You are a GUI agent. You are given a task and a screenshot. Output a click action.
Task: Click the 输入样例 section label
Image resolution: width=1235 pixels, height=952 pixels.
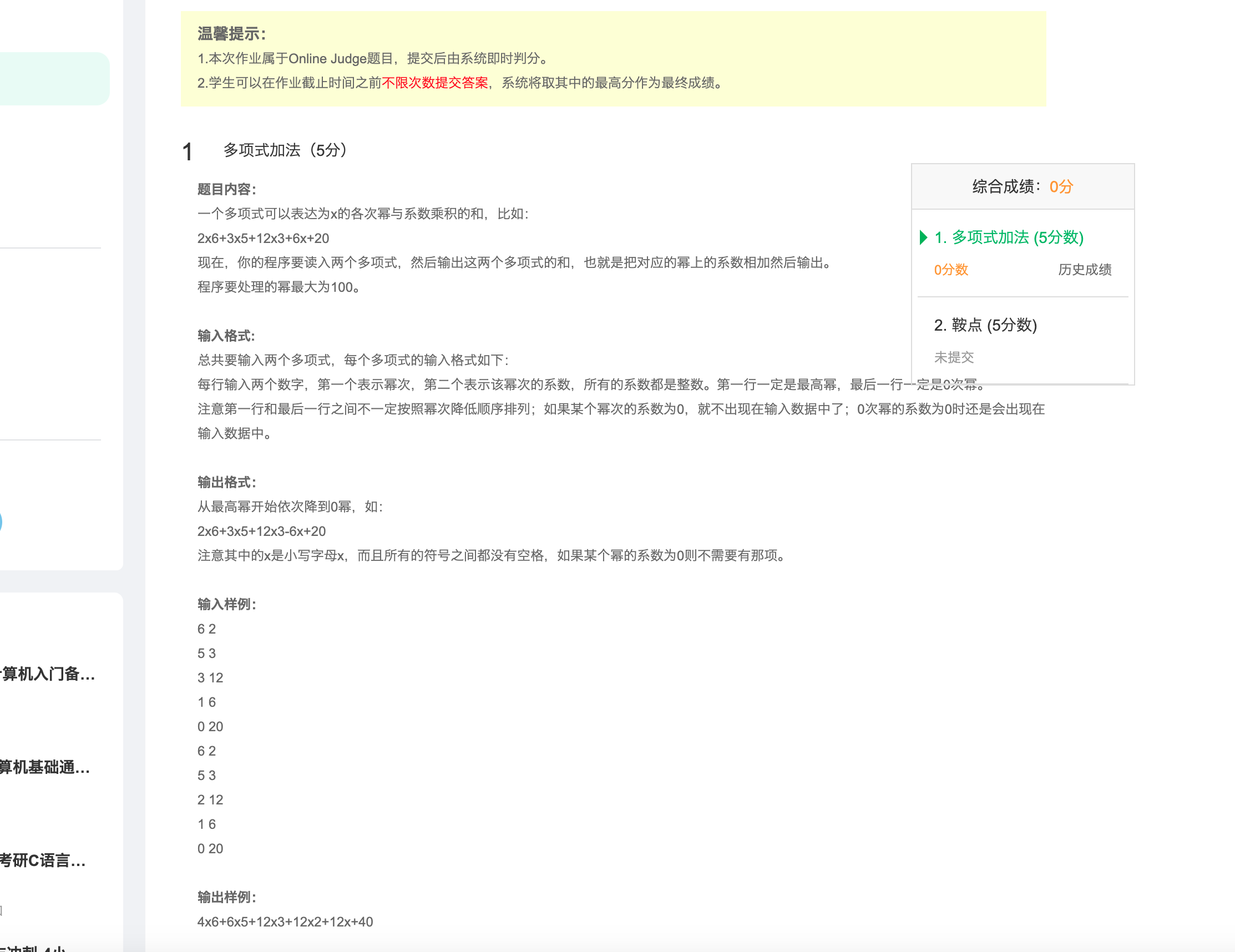click(226, 604)
